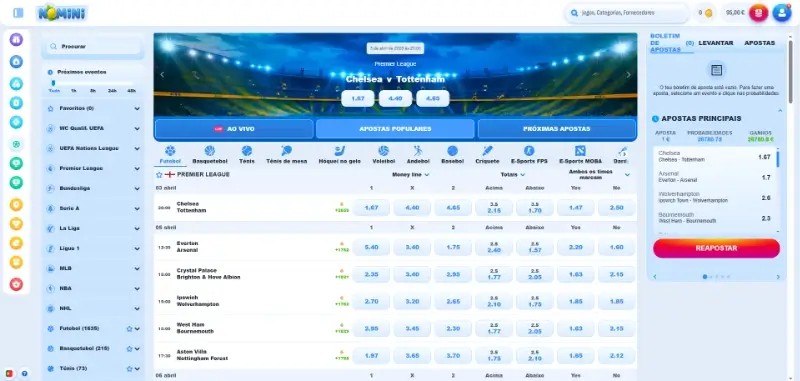Open the user profile avatar icon
This screenshot has height=381, width=800.
[x=782, y=13]
